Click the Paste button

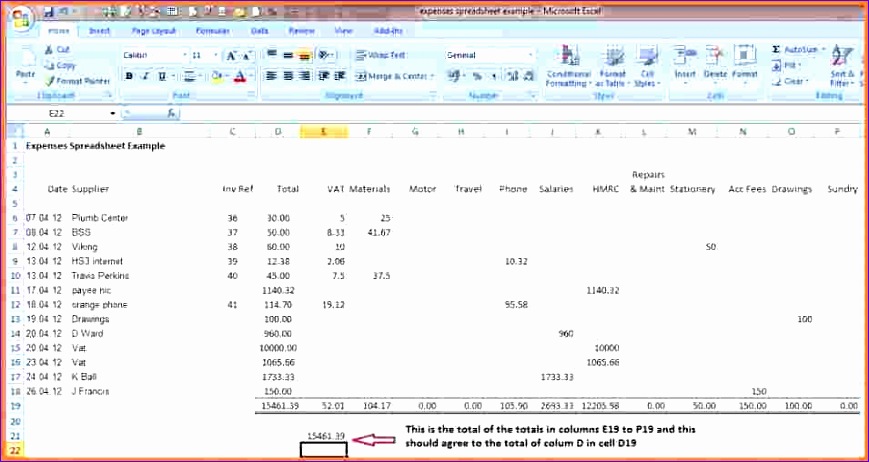(x=25, y=65)
